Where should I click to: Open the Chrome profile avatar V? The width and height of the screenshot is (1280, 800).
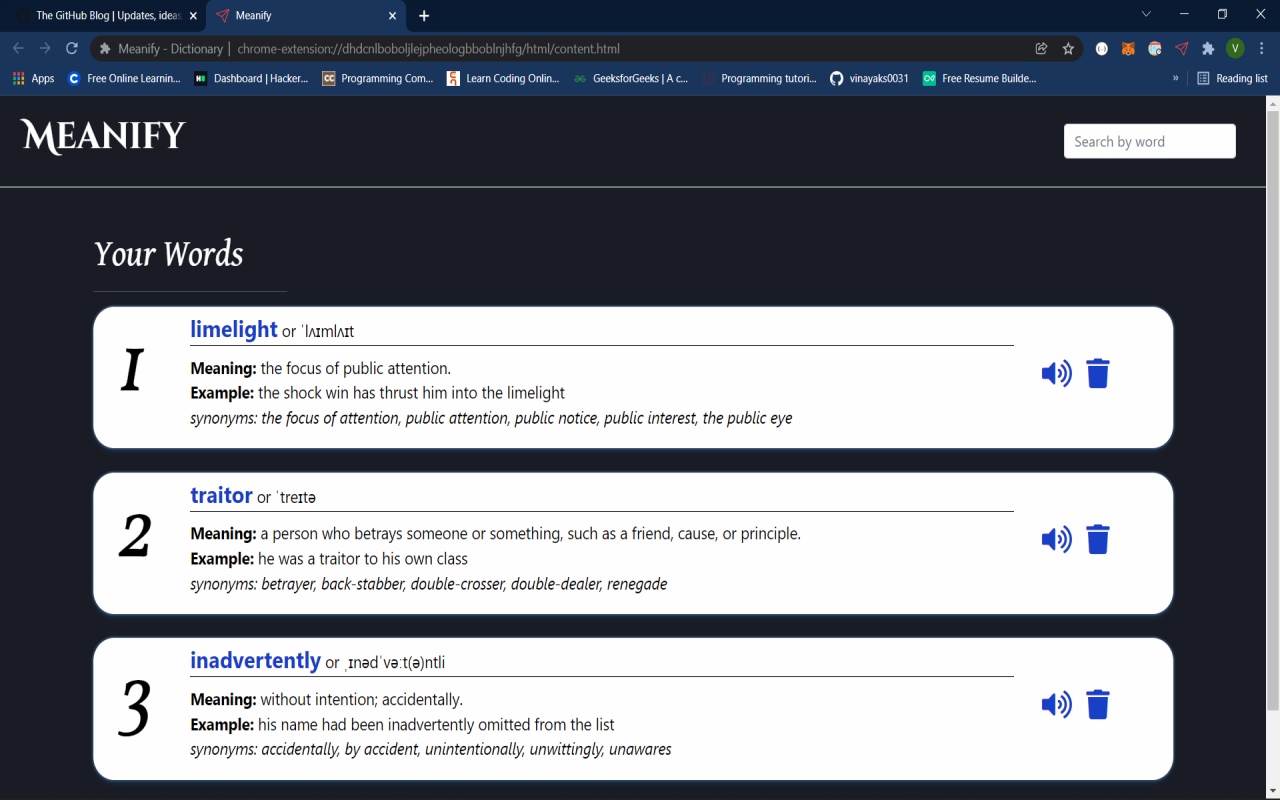coord(1235,48)
